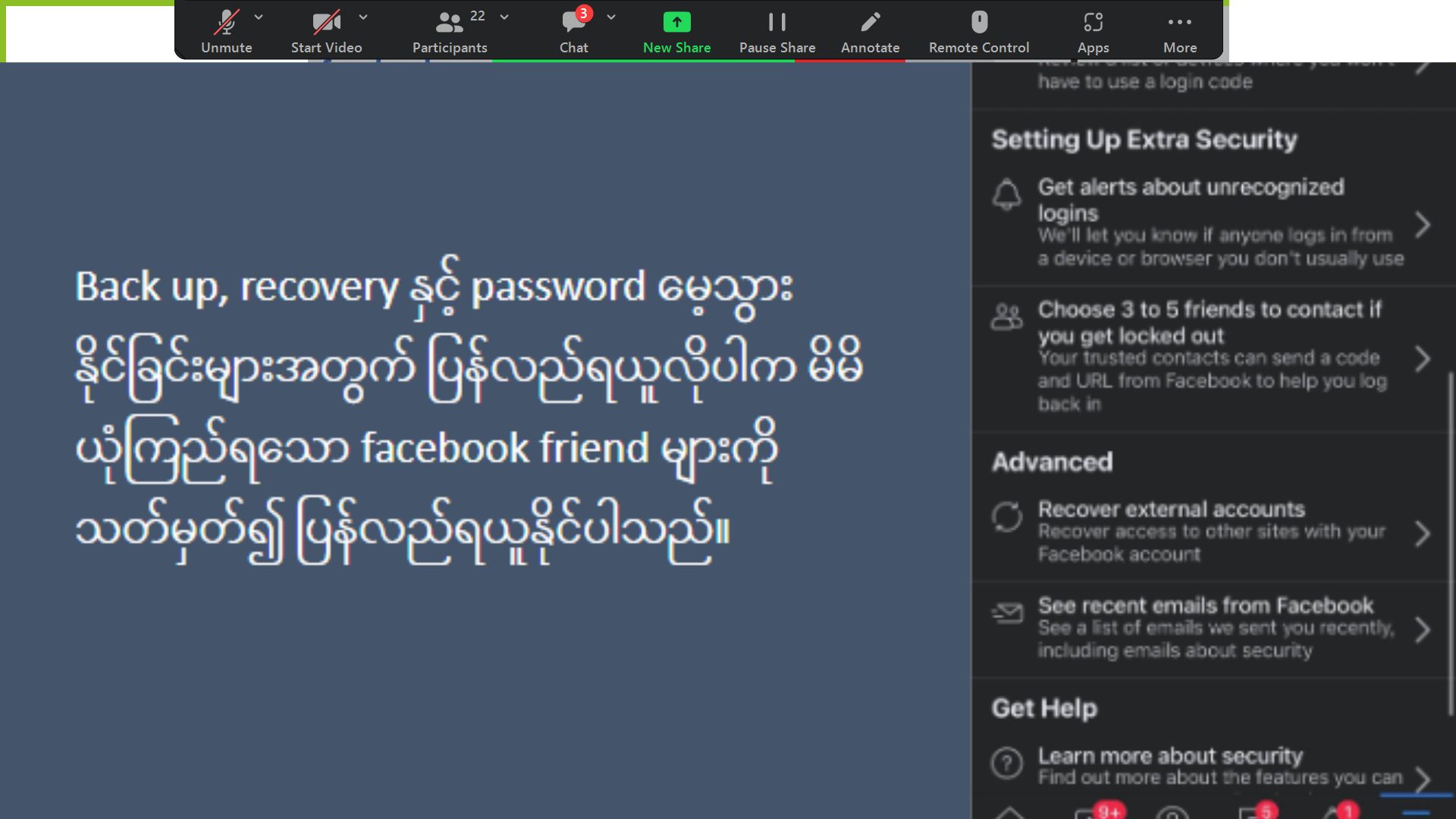Viewport: 1456px width, 819px height.
Task: Click the Facebook settings panel scrollbar
Action: click(1451, 544)
